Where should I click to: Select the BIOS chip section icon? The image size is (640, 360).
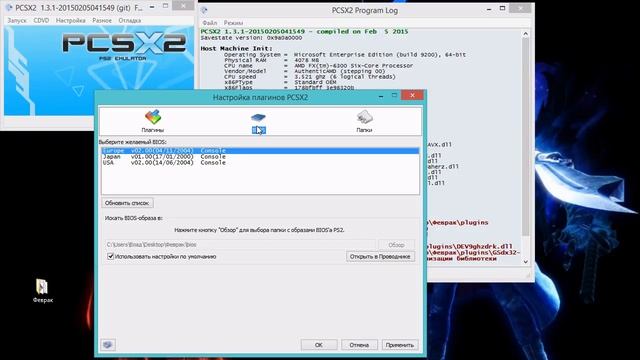(258, 118)
